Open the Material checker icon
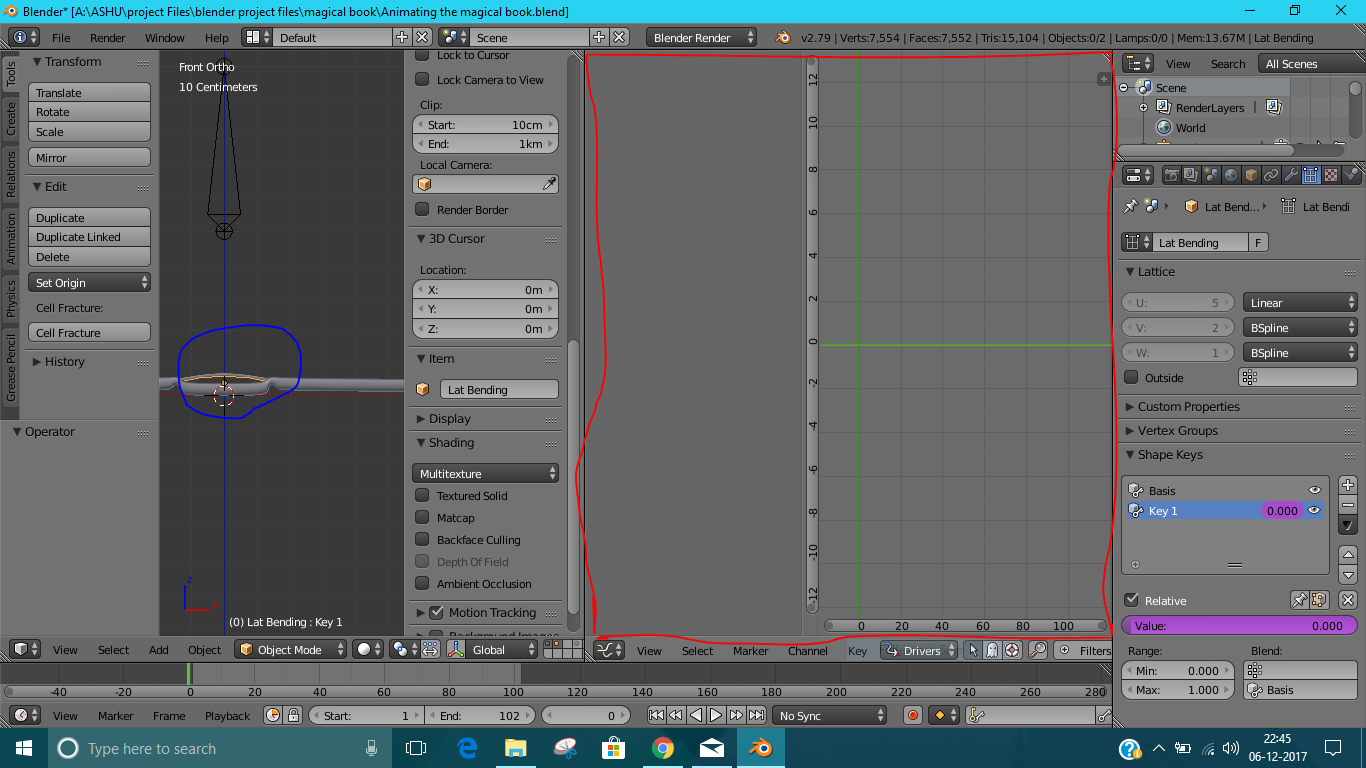The image size is (1366, 768). point(1332,175)
